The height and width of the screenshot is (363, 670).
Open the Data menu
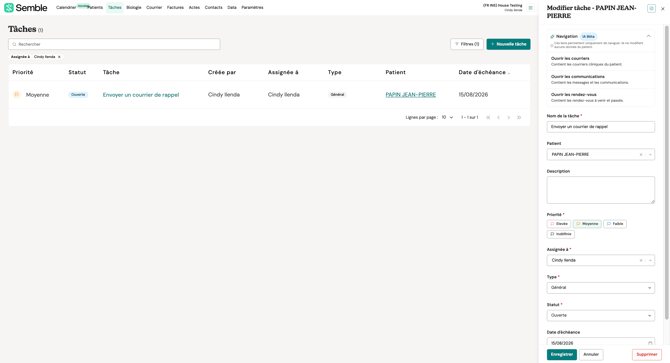point(232,8)
